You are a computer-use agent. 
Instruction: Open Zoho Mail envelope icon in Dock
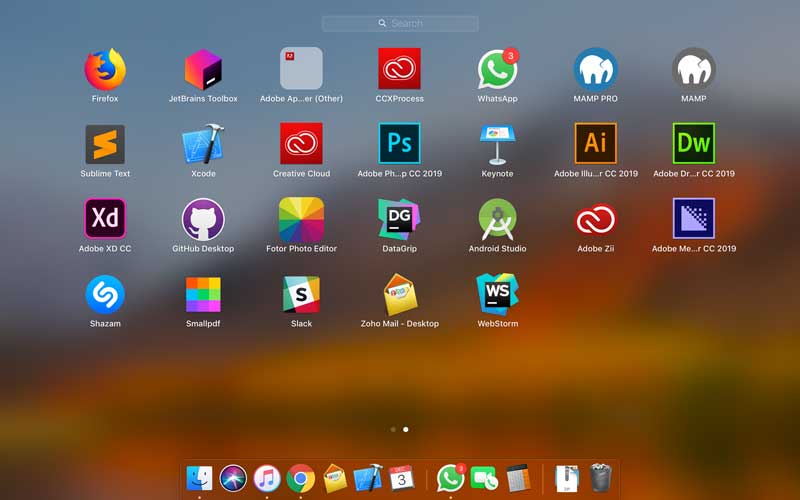tap(335, 479)
